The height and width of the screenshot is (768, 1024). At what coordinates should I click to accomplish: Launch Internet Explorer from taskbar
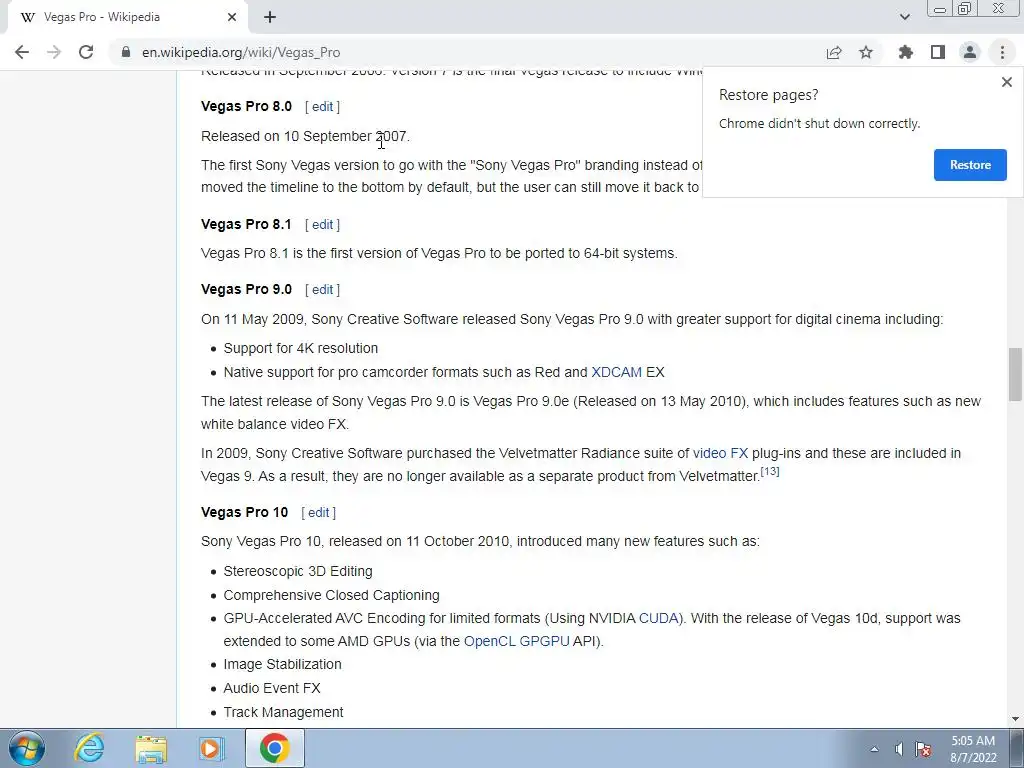point(89,748)
